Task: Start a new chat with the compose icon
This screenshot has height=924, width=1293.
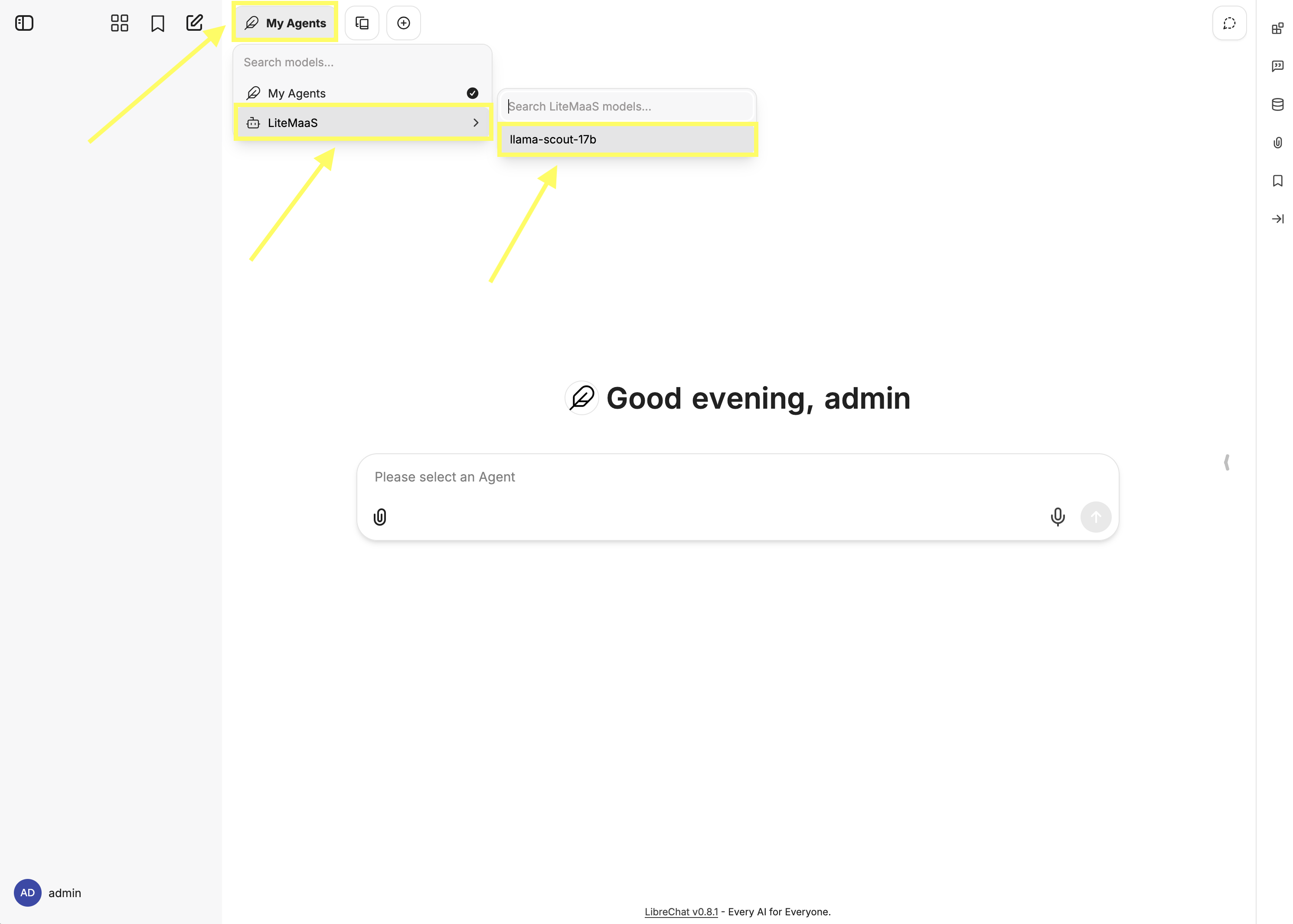Action: coord(194,23)
